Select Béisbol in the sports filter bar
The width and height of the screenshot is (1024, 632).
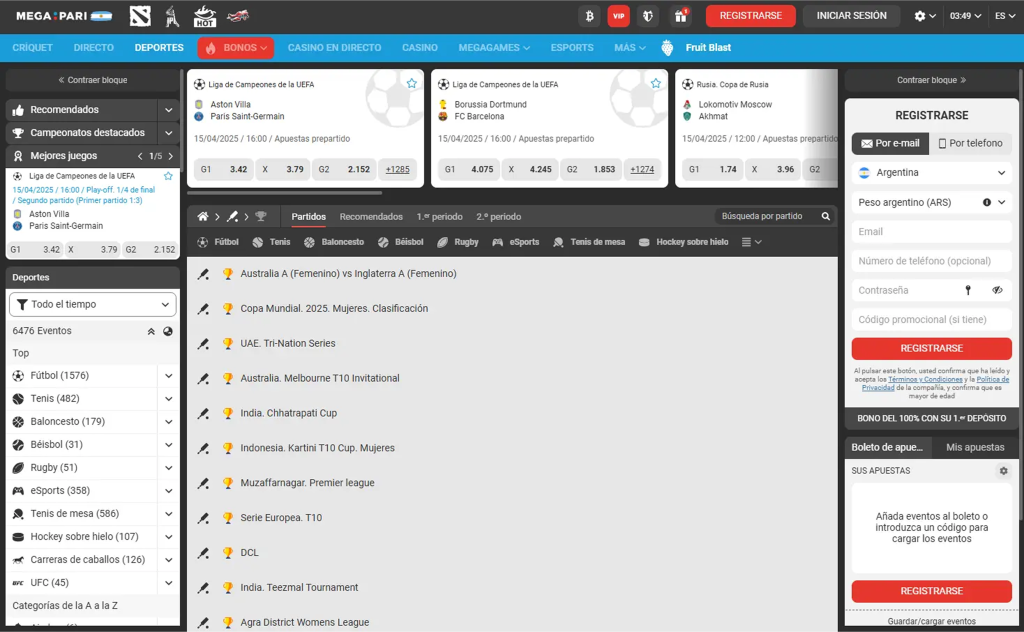coord(400,242)
